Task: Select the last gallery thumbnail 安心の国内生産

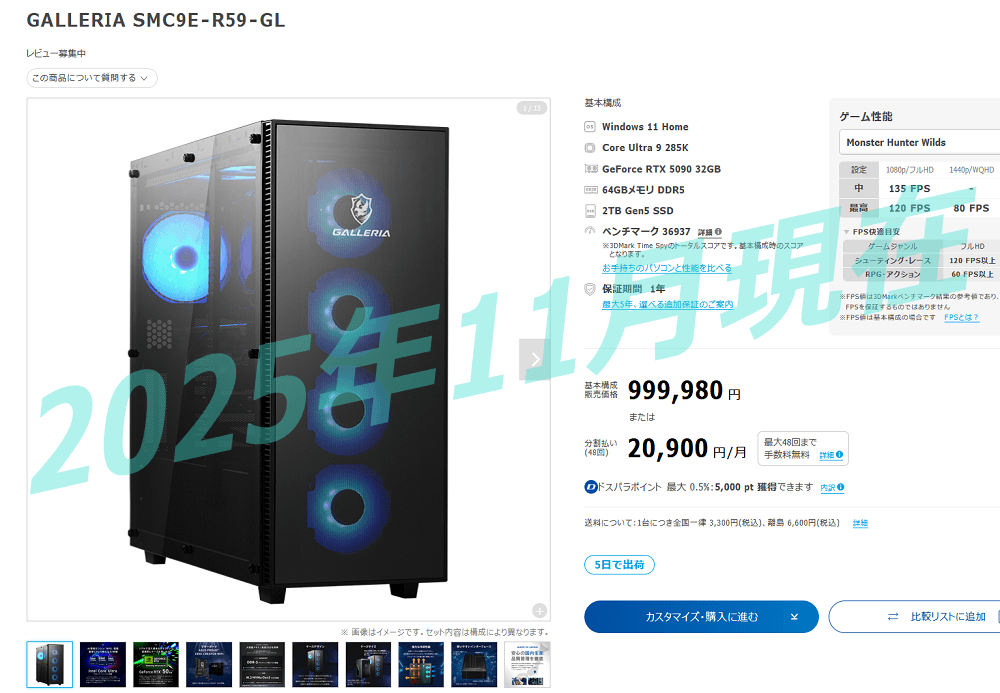Action: (527, 664)
